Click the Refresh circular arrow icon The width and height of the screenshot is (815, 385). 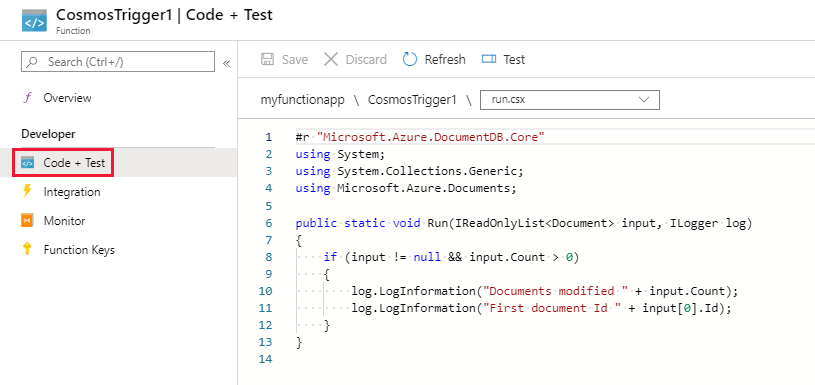410,59
